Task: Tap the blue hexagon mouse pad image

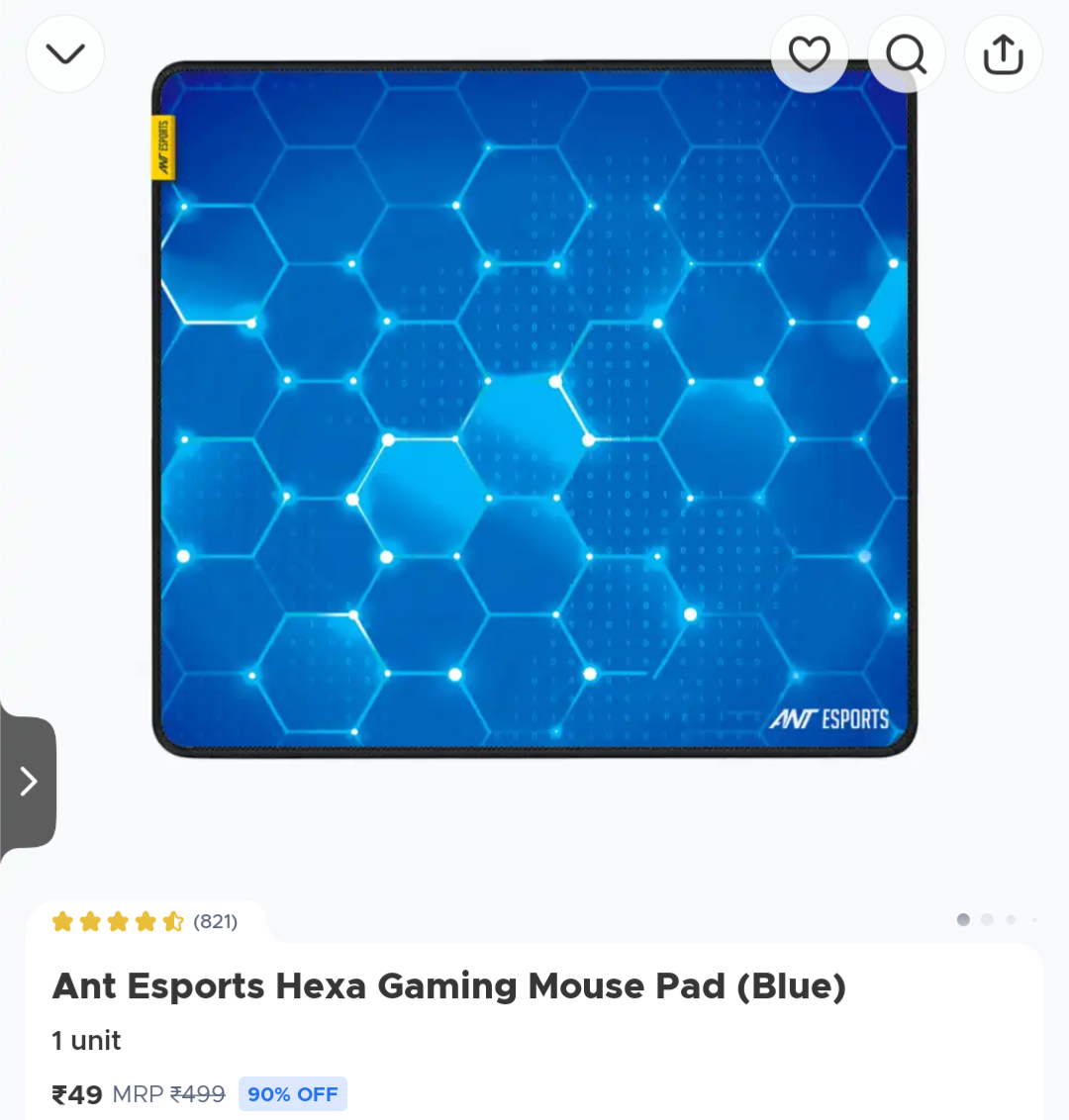Action: [x=534, y=409]
